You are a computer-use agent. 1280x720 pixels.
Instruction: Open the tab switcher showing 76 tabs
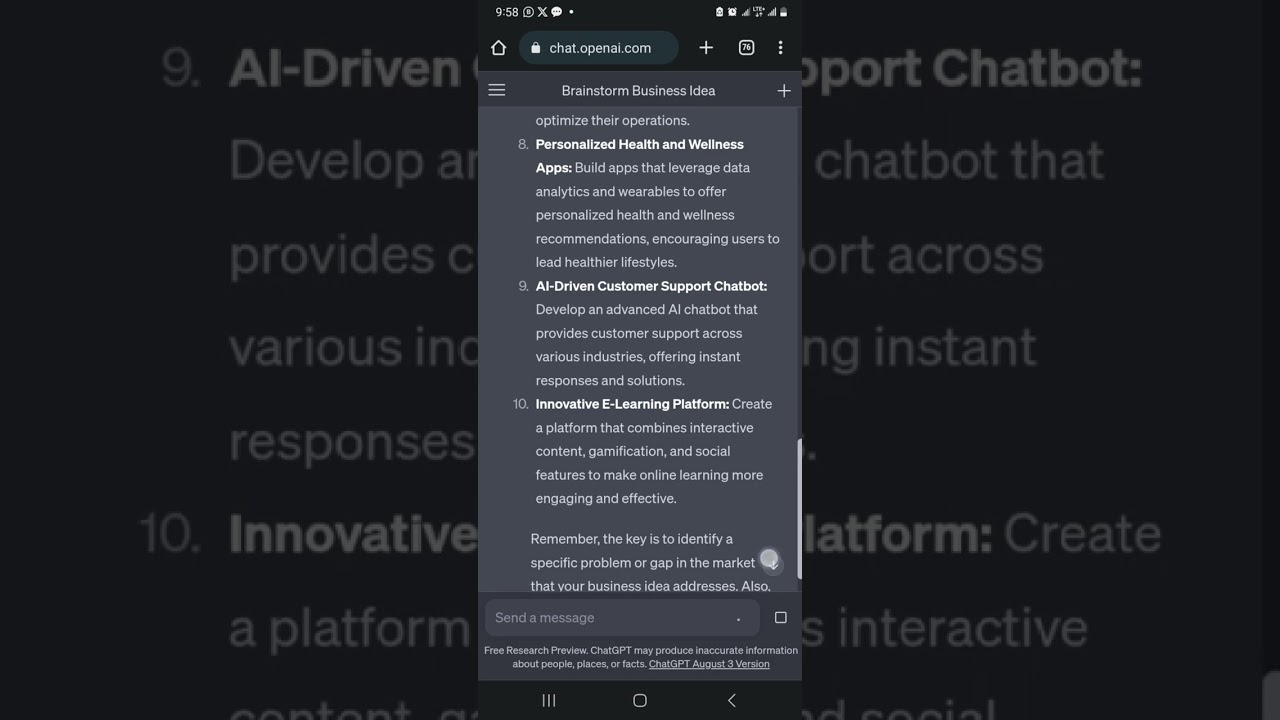pos(746,47)
